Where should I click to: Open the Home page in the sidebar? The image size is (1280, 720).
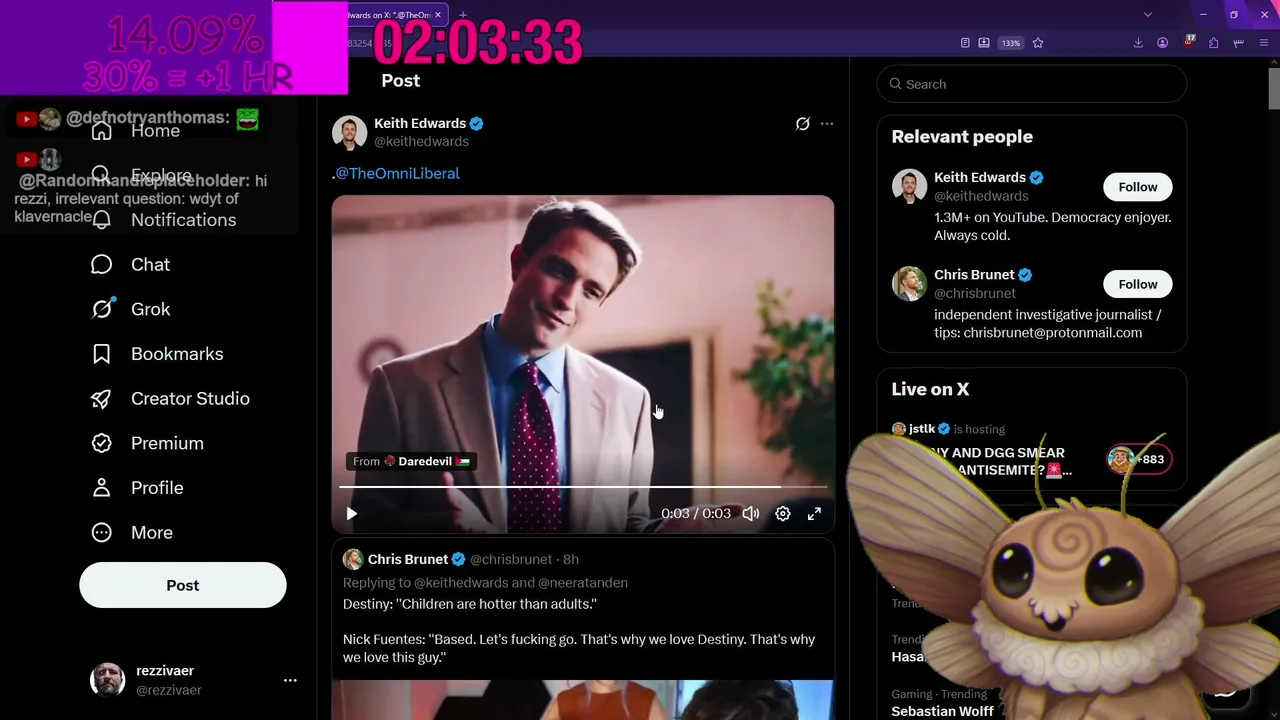coord(136,131)
